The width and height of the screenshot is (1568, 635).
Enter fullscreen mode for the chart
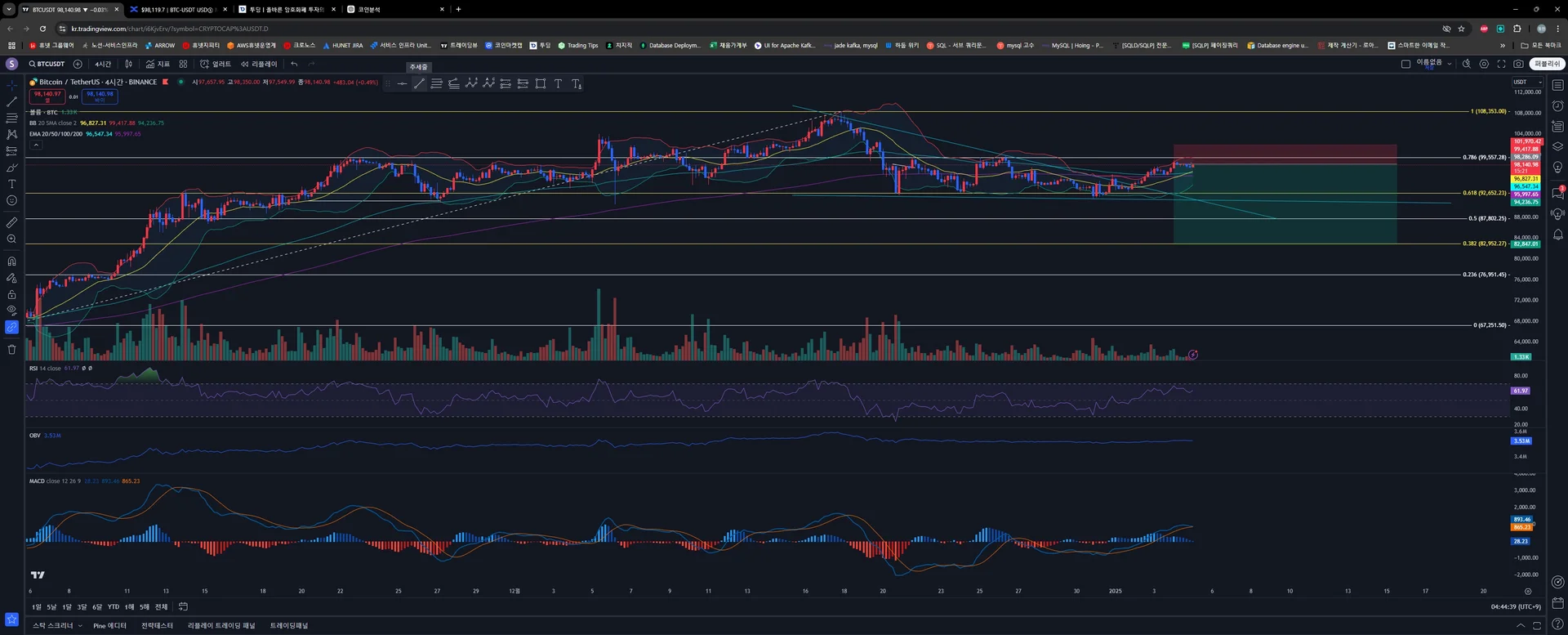coord(1501,64)
